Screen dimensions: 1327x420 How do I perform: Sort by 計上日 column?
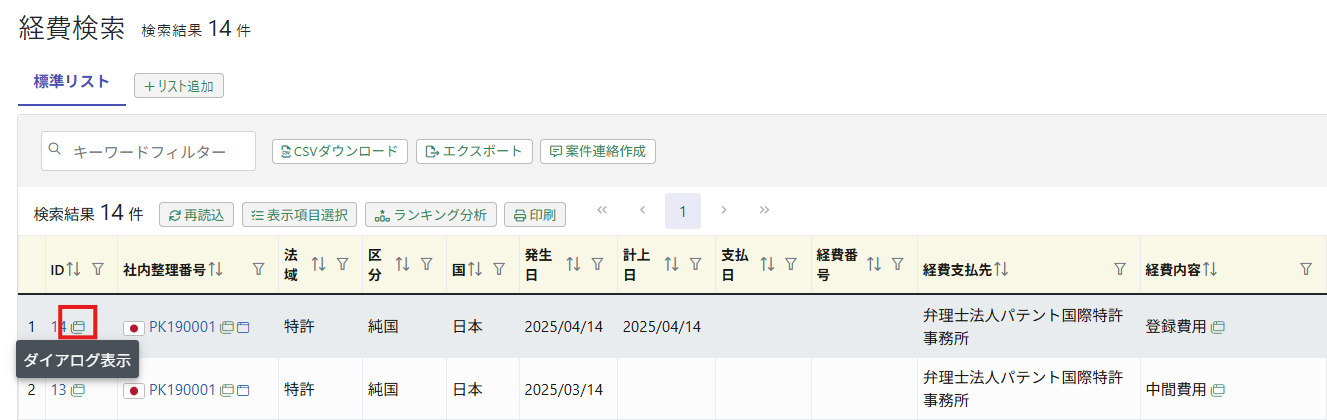pyautogui.click(x=672, y=264)
